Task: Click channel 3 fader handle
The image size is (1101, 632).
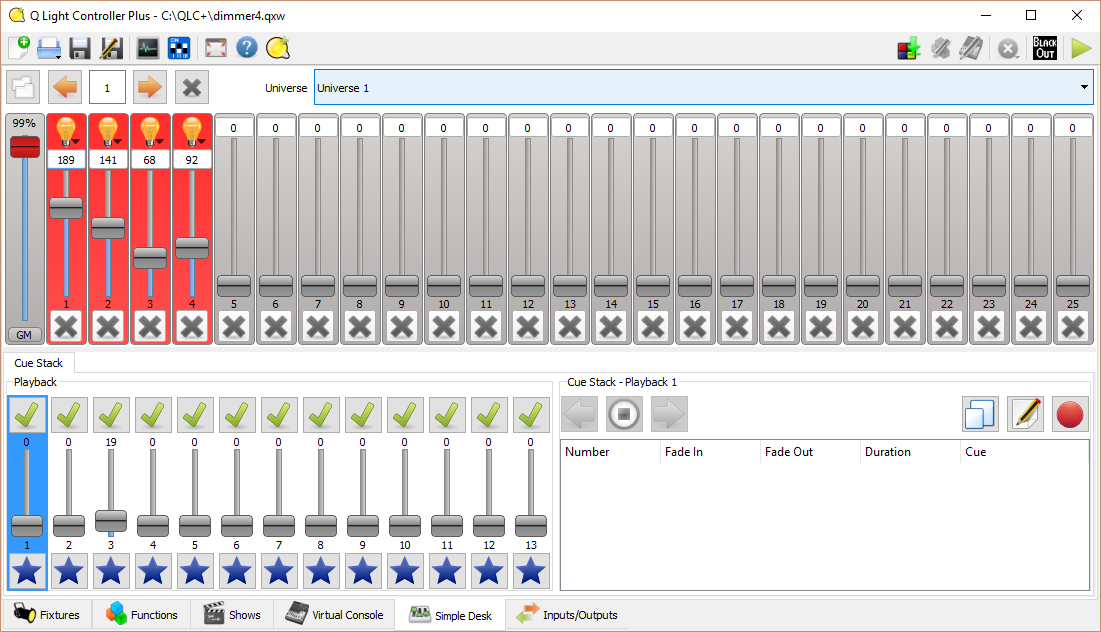Action: pos(150,258)
